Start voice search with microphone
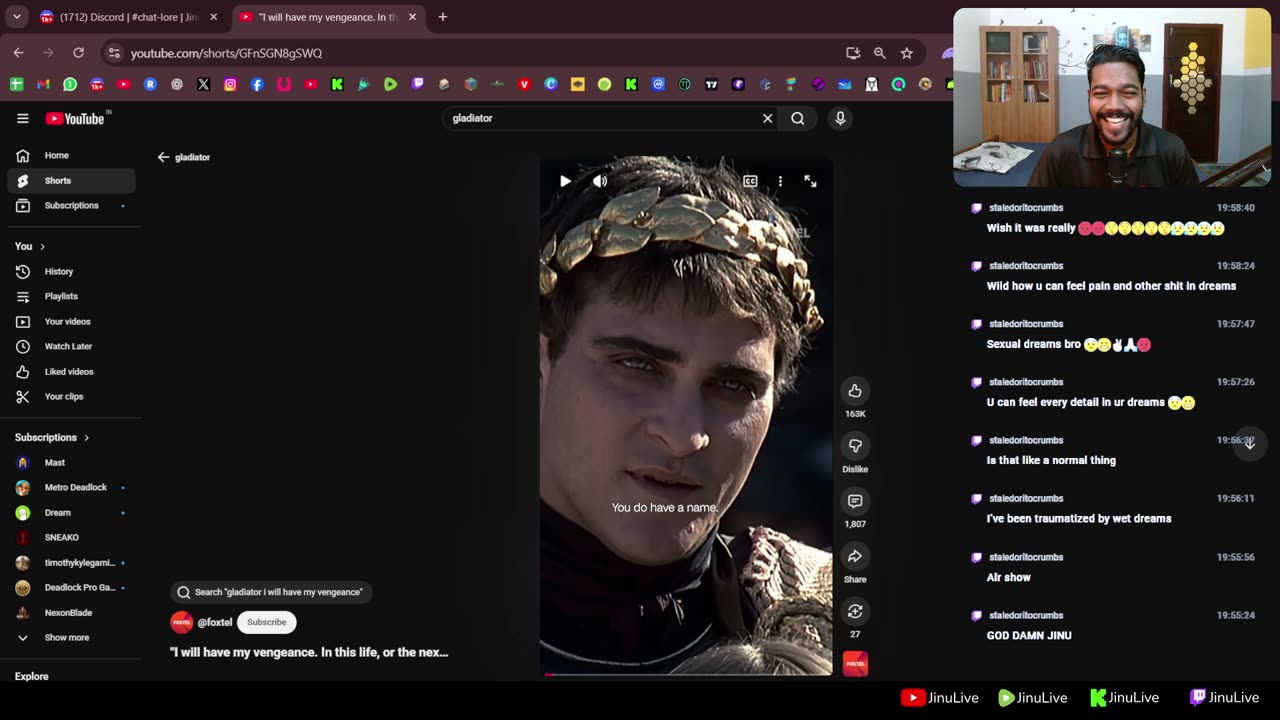1280x720 pixels. pyautogui.click(x=840, y=118)
